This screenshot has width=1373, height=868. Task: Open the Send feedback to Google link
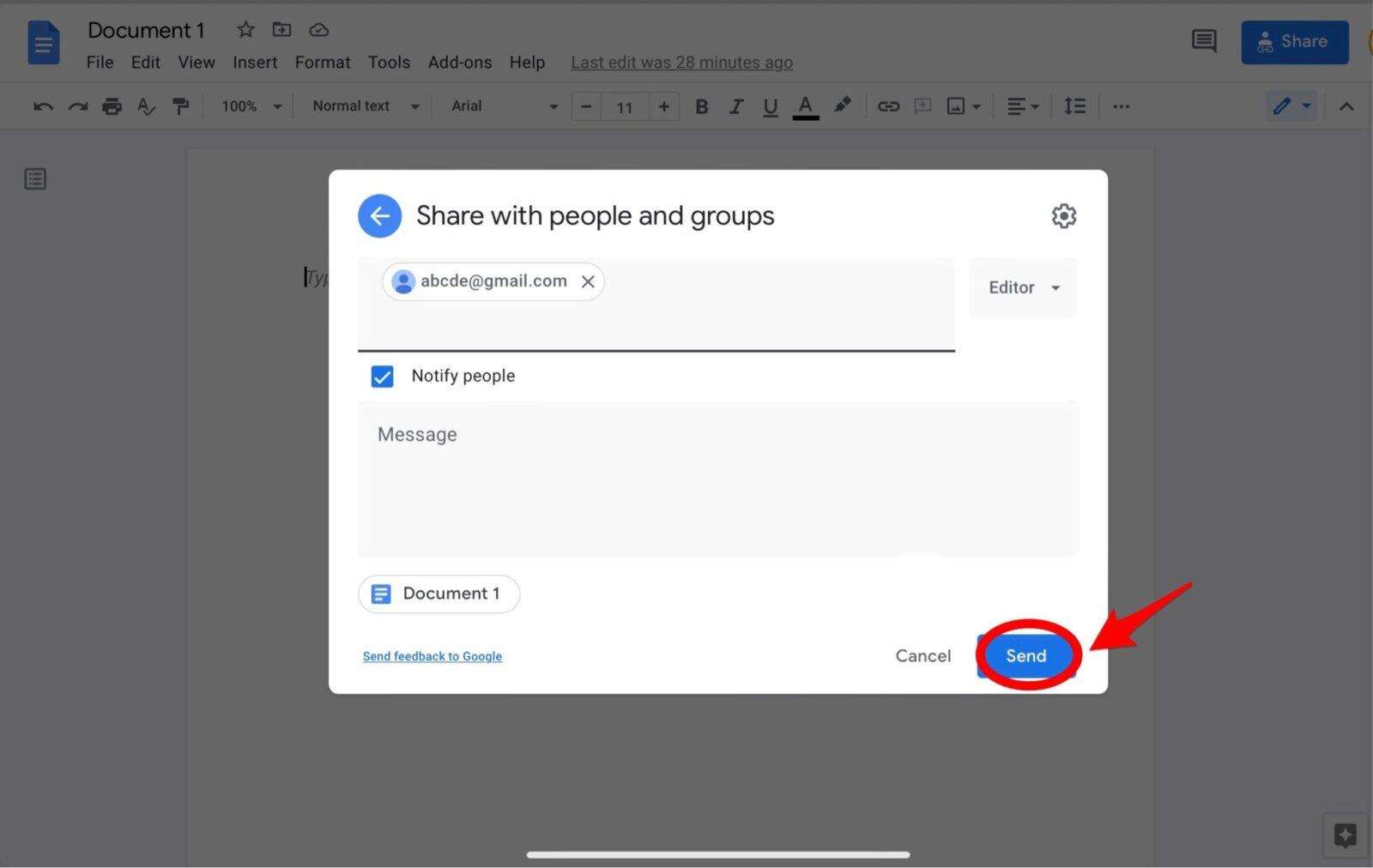[432, 655]
